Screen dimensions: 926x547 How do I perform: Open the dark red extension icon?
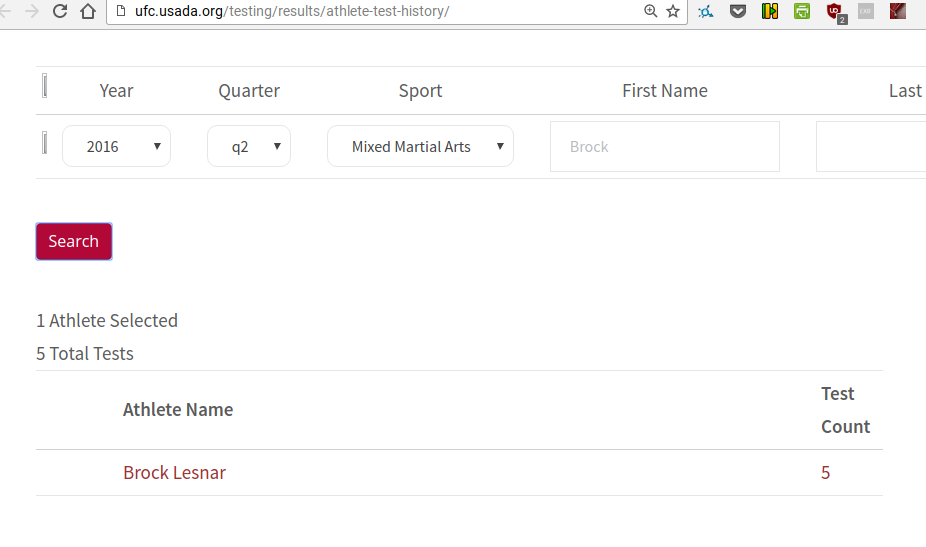(898, 11)
